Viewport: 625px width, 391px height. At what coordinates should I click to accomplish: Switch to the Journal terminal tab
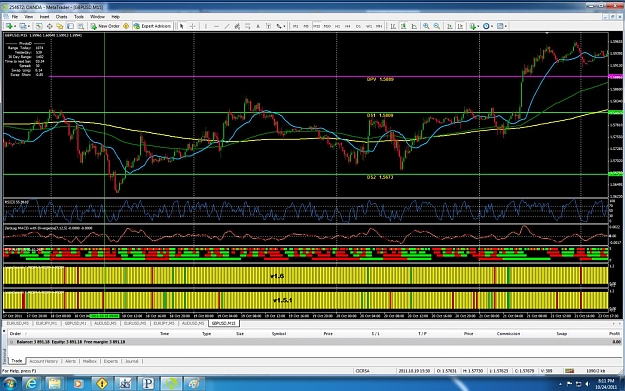(x=132, y=361)
